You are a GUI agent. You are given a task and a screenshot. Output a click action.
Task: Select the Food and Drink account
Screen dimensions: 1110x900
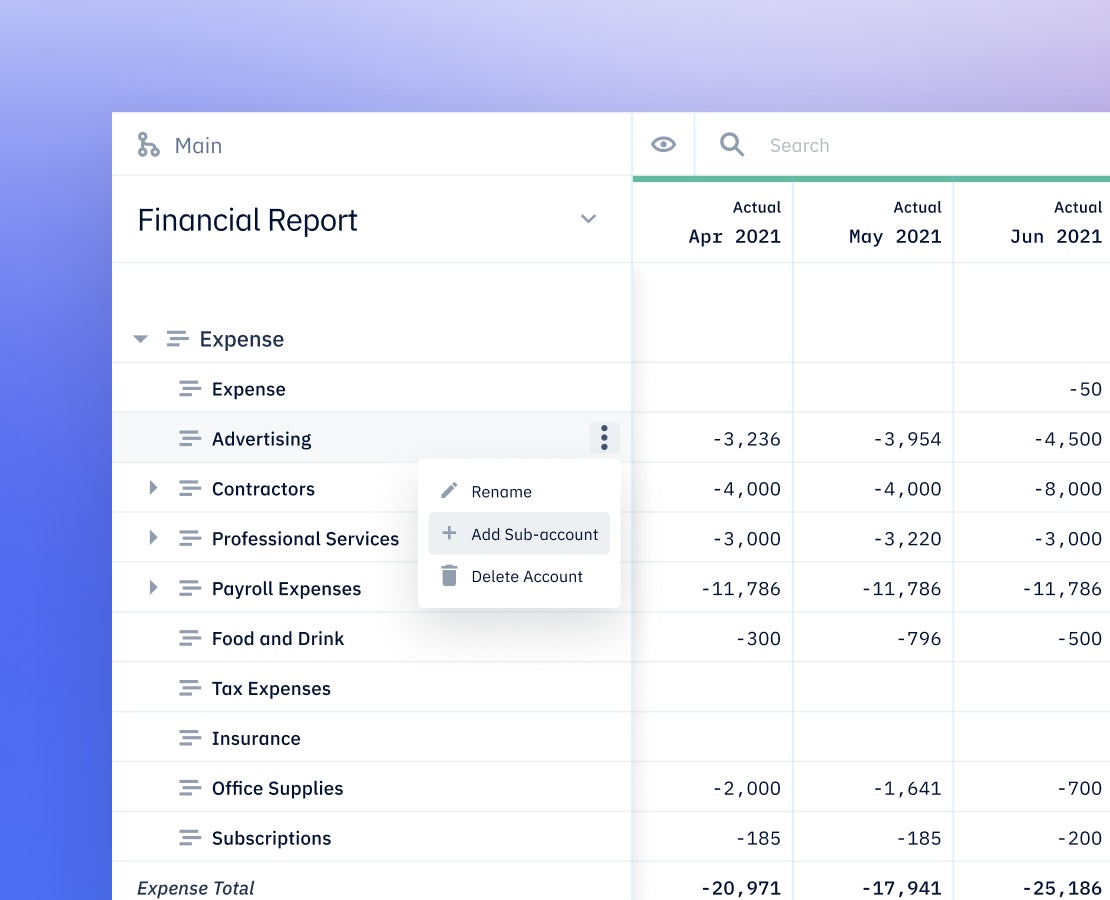click(278, 638)
